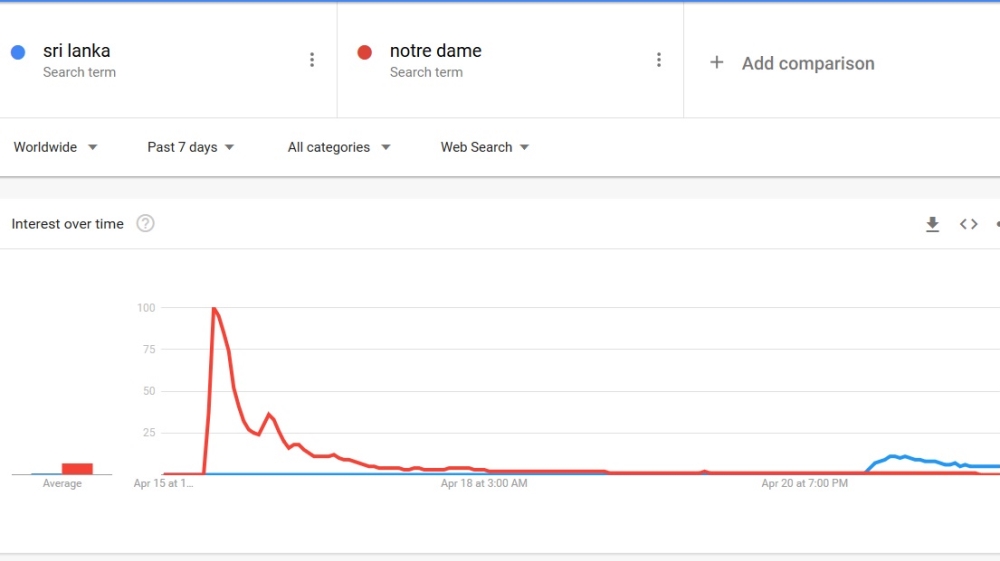
Task: Click the Apr 18 at 3:00 AM label
Action: tap(484, 484)
